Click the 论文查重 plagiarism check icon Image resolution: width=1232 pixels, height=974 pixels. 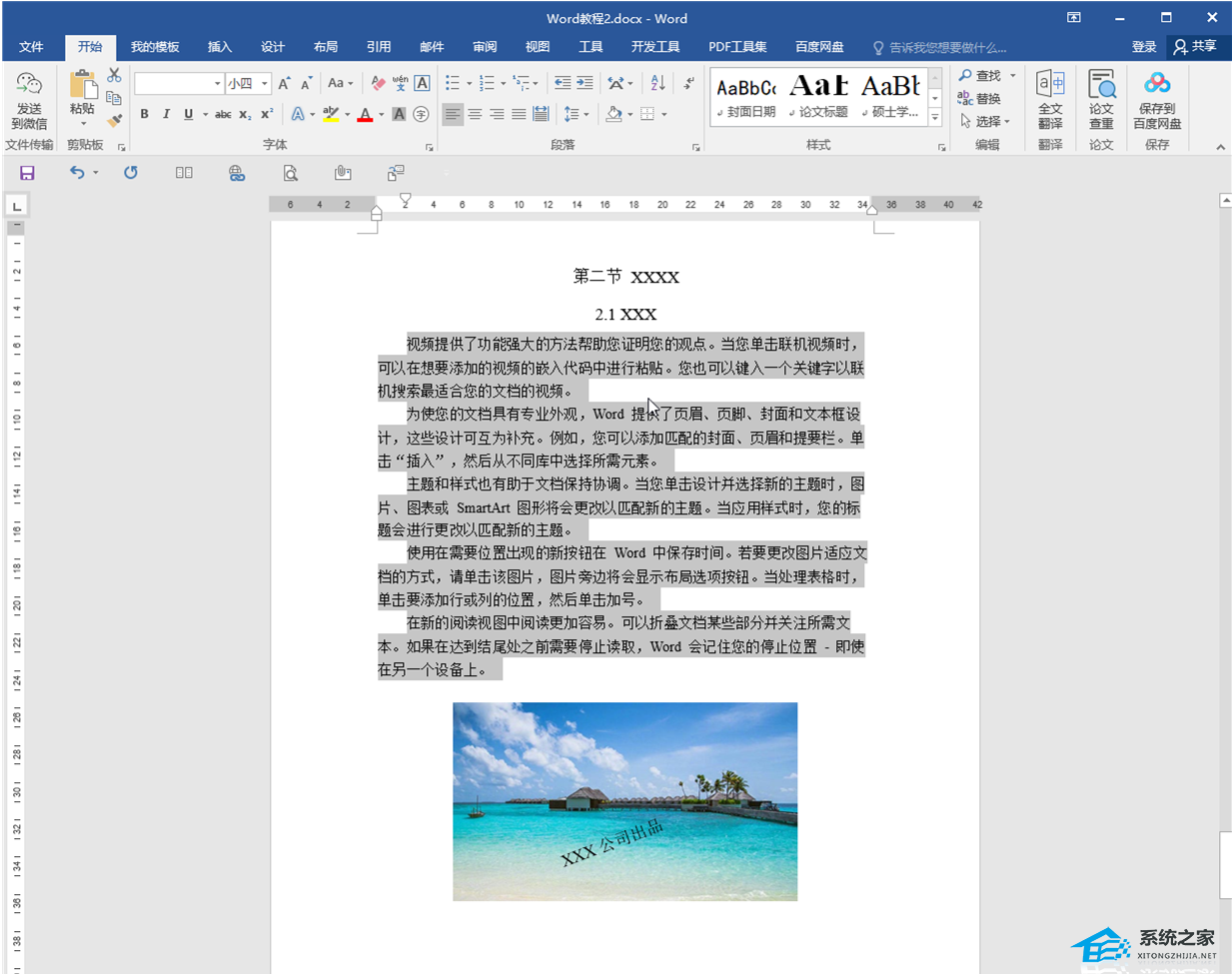1101,99
